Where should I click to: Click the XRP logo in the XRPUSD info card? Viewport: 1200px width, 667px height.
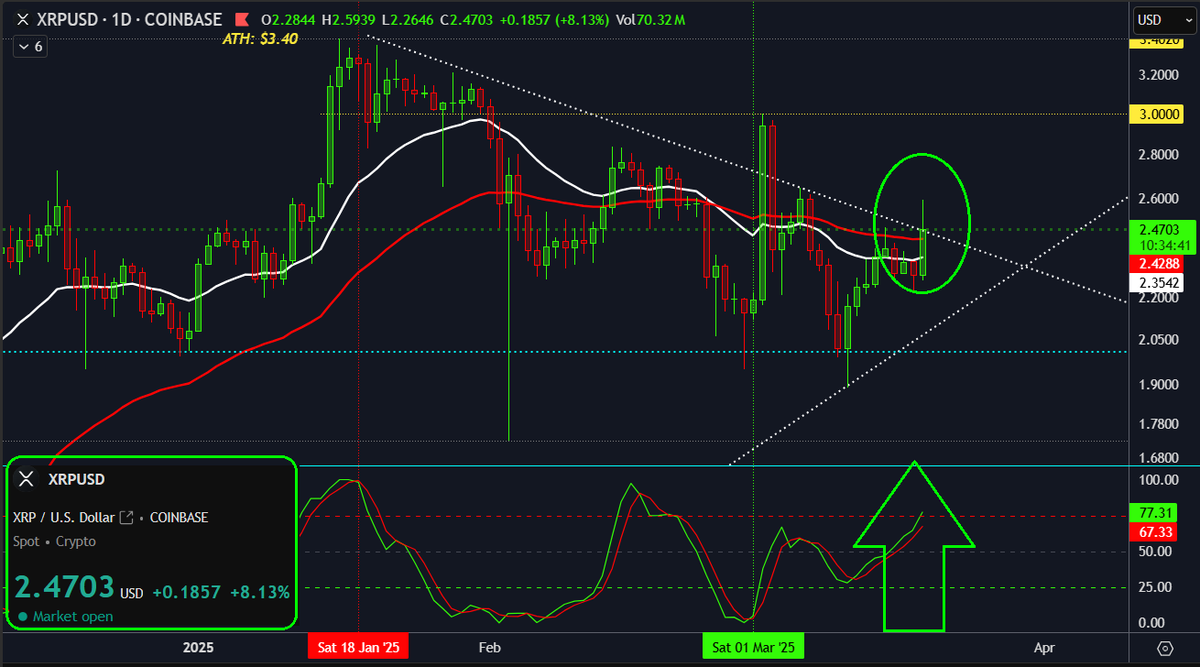[x=26, y=479]
